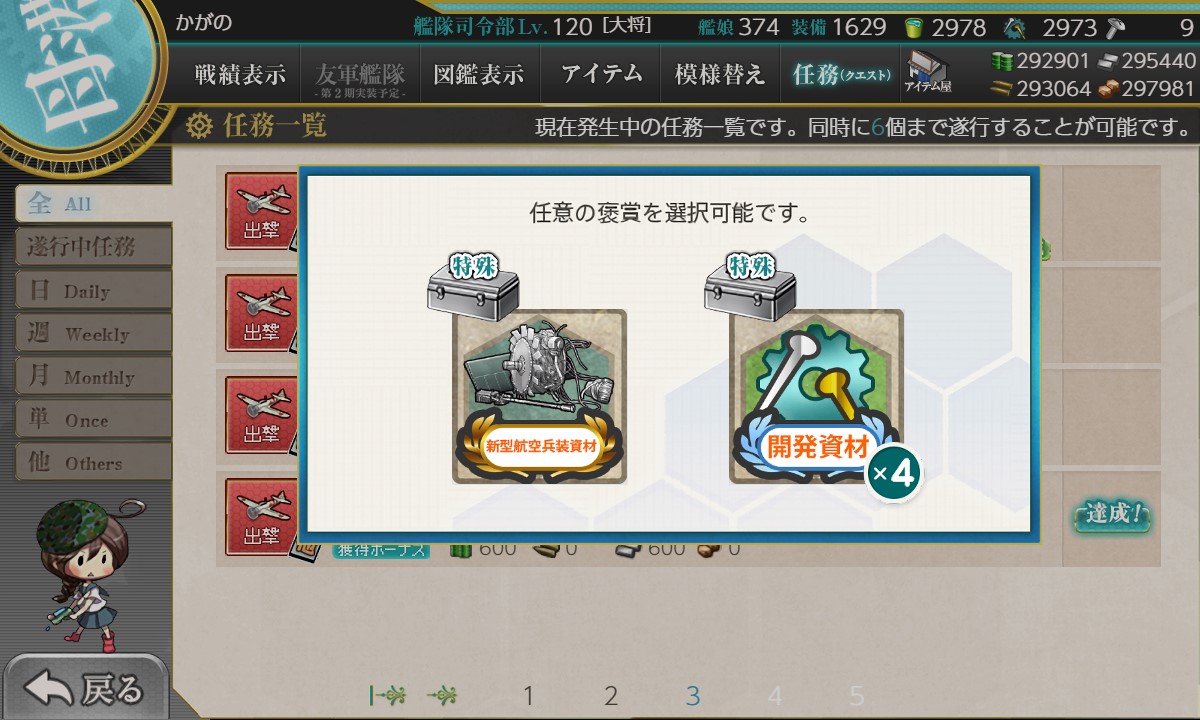
Task: Select the 全 All filter
Action: 94,203
